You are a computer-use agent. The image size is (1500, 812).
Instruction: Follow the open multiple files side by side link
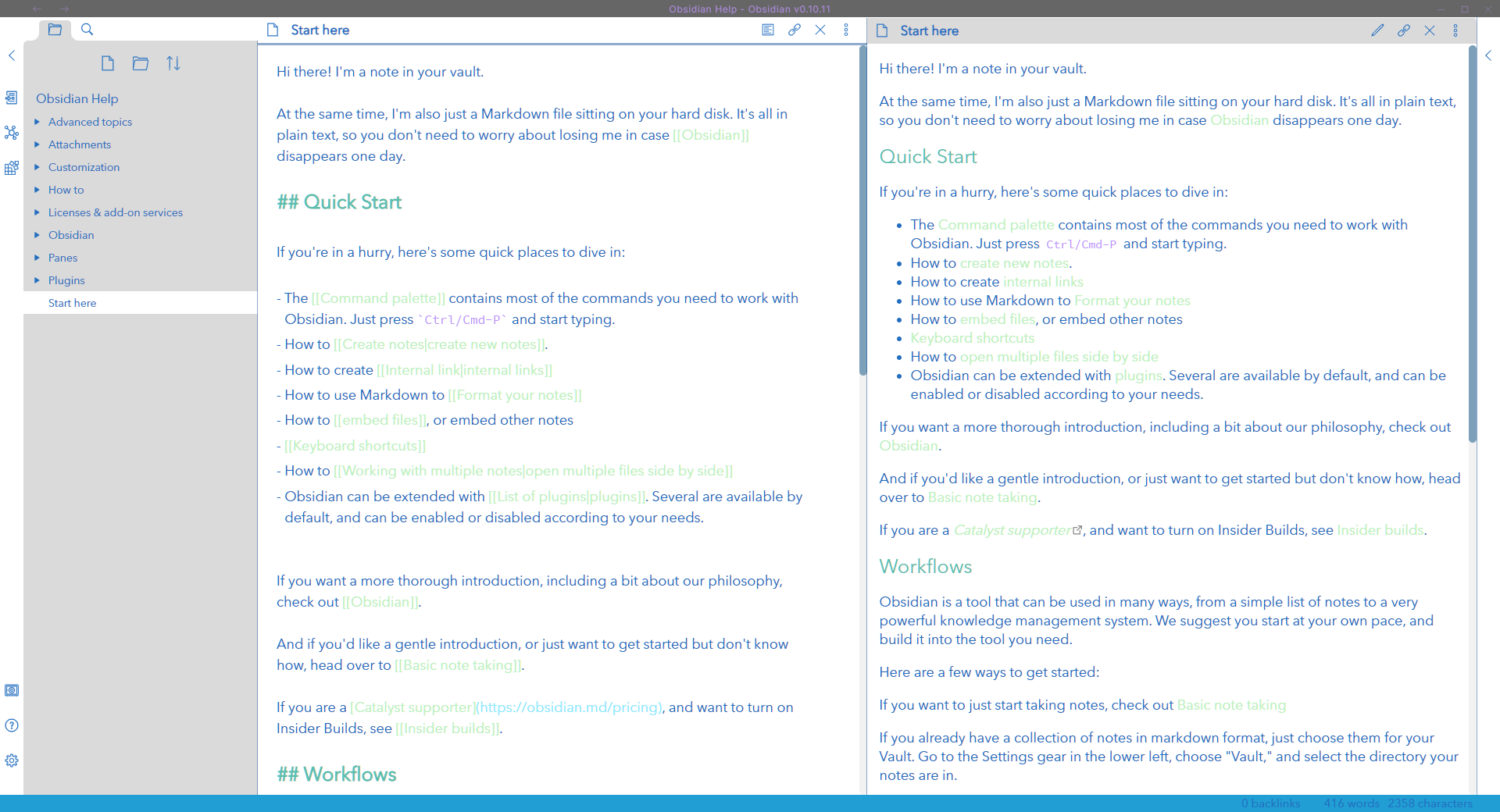tap(1059, 357)
